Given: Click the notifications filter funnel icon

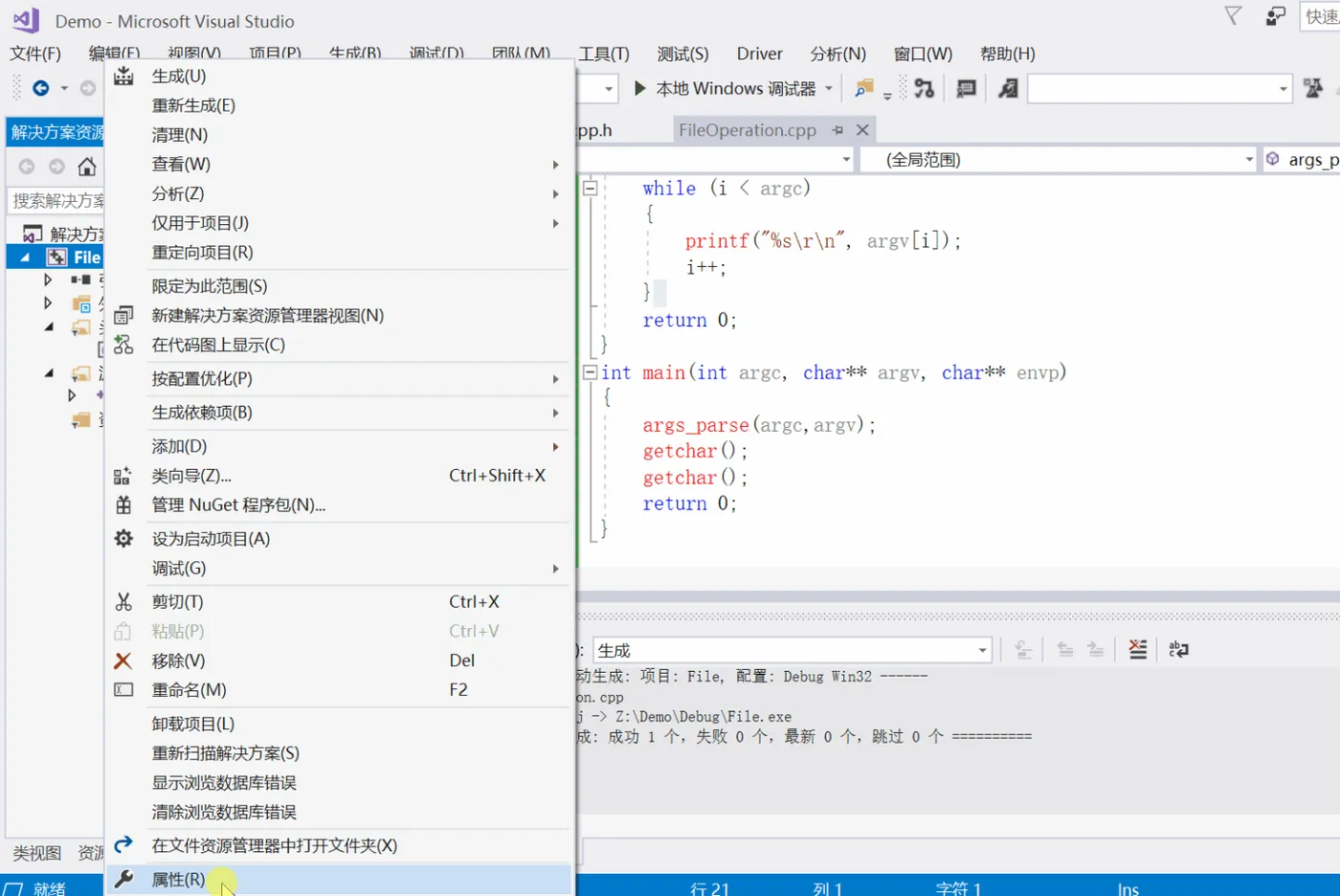Looking at the screenshot, I should coord(1233,15).
